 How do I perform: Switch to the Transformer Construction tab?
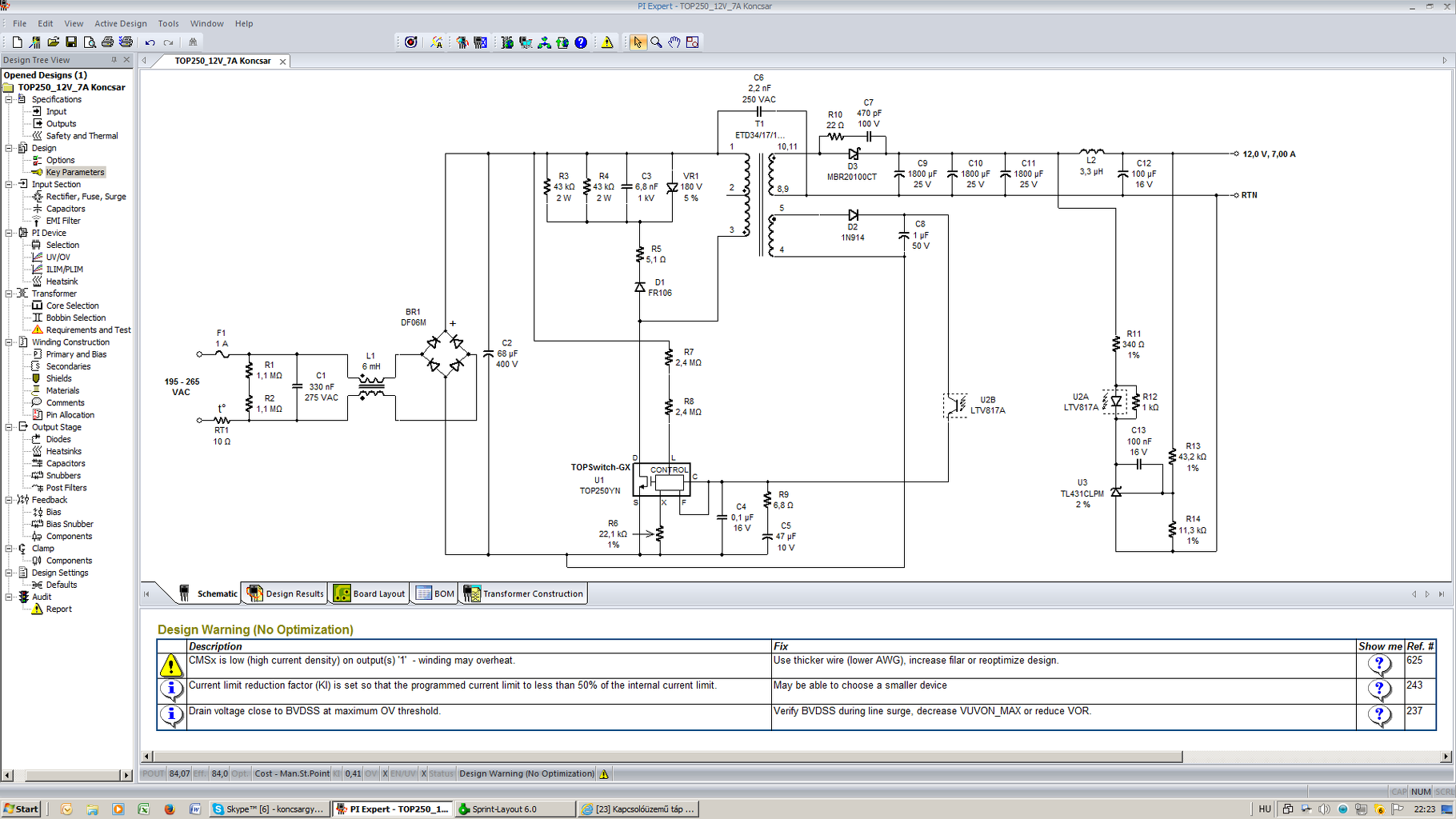click(524, 593)
